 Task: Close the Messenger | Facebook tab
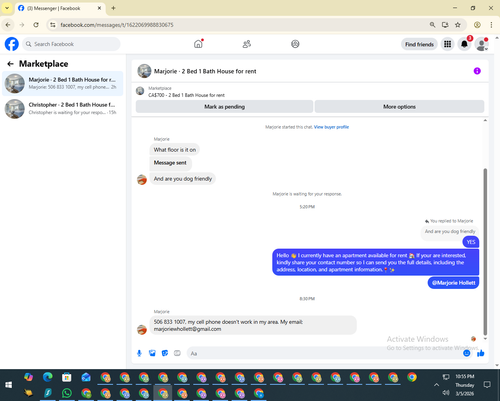tap(99, 8)
